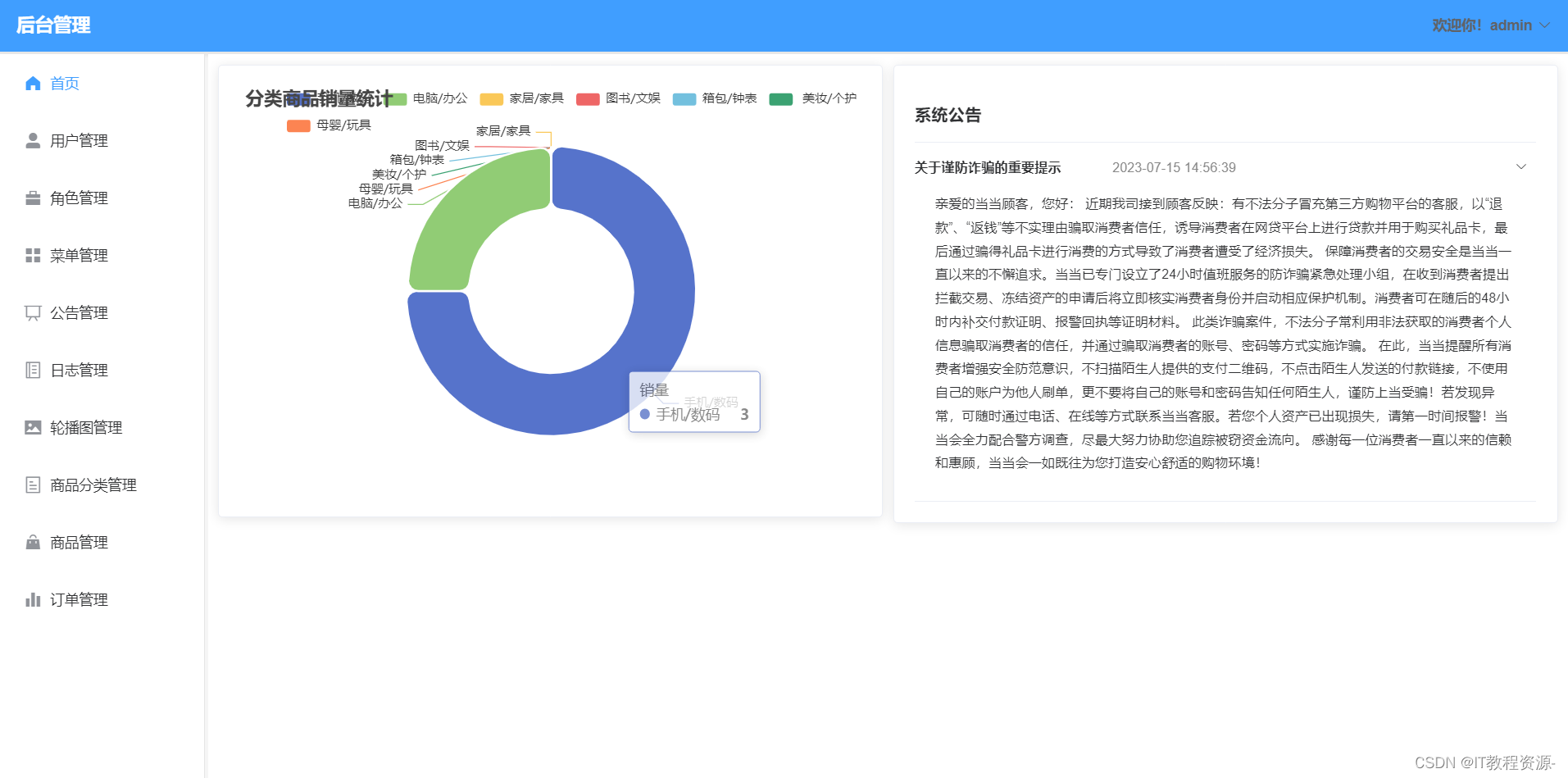Click the user icon for 用户管理

tap(33, 141)
